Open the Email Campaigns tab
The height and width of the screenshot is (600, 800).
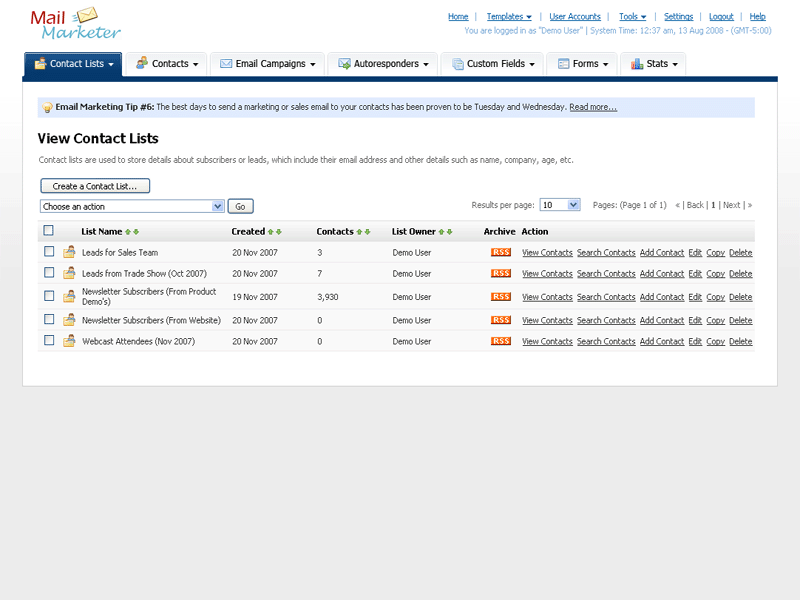click(268, 64)
